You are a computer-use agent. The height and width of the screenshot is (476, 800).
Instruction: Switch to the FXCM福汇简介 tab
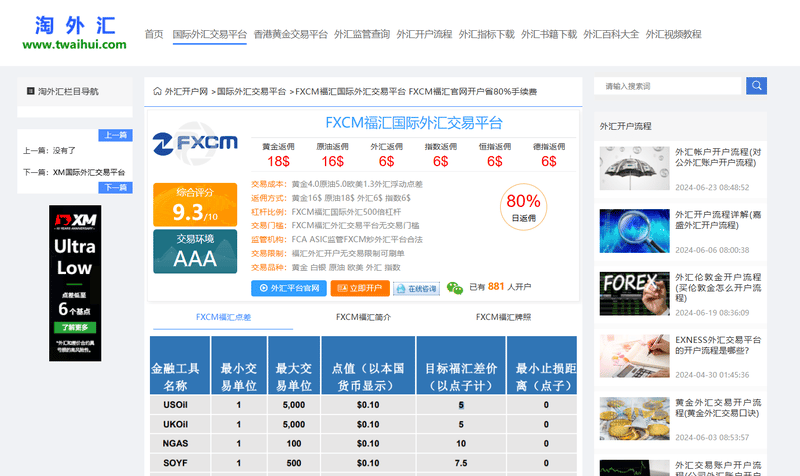click(363, 317)
